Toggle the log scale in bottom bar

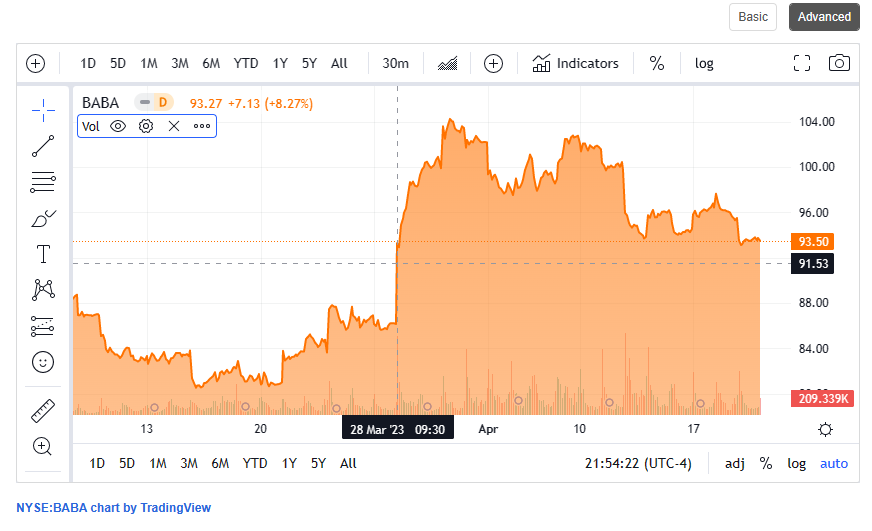796,463
